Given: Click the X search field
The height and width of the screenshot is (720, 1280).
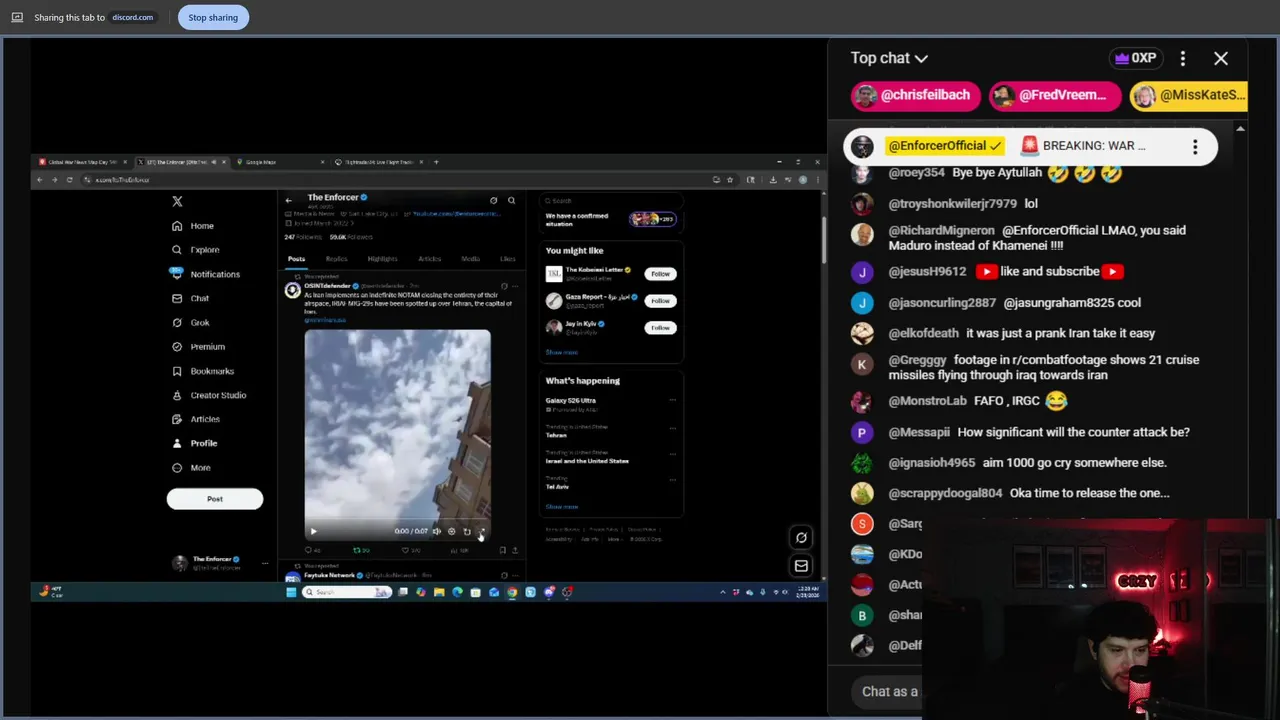Looking at the screenshot, I should [x=612, y=200].
